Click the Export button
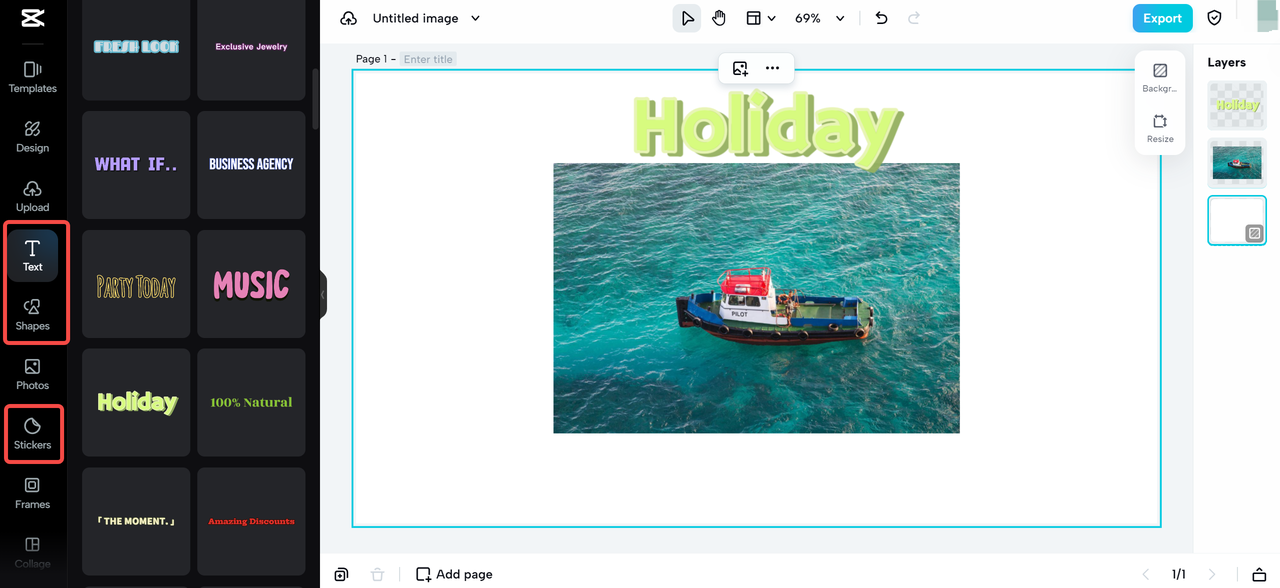The height and width of the screenshot is (588, 1280). (x=1162, y=18)
